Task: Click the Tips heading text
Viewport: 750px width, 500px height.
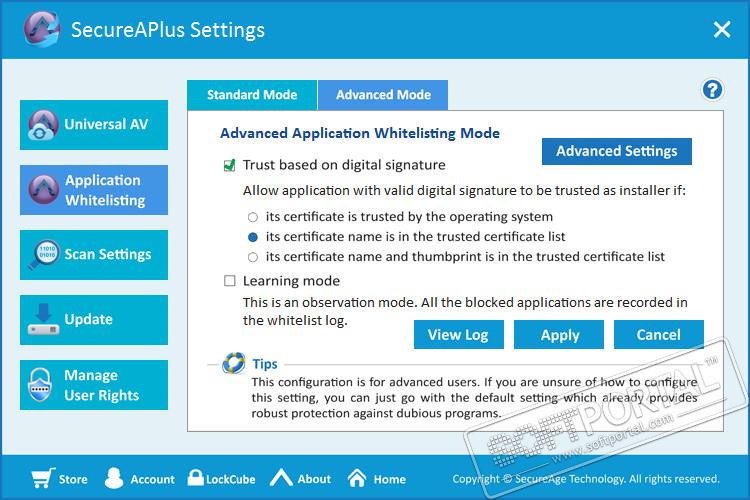Action: [265, 364]
